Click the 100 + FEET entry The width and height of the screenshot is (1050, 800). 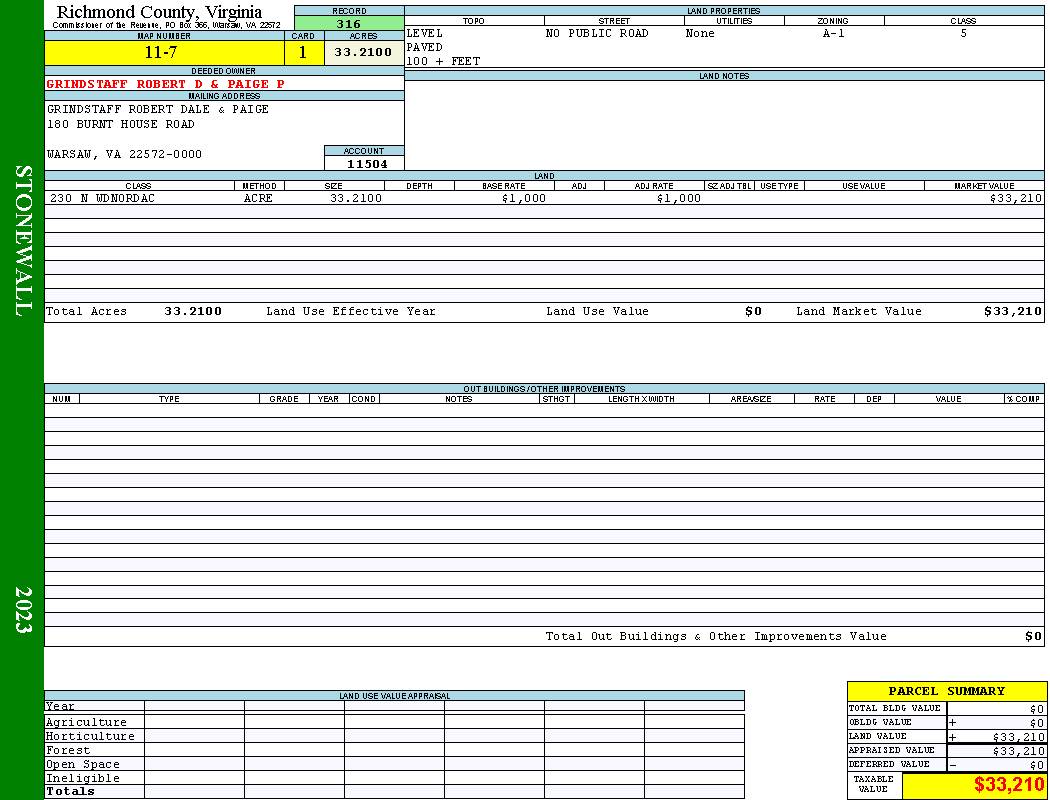[x=443, y=62]
